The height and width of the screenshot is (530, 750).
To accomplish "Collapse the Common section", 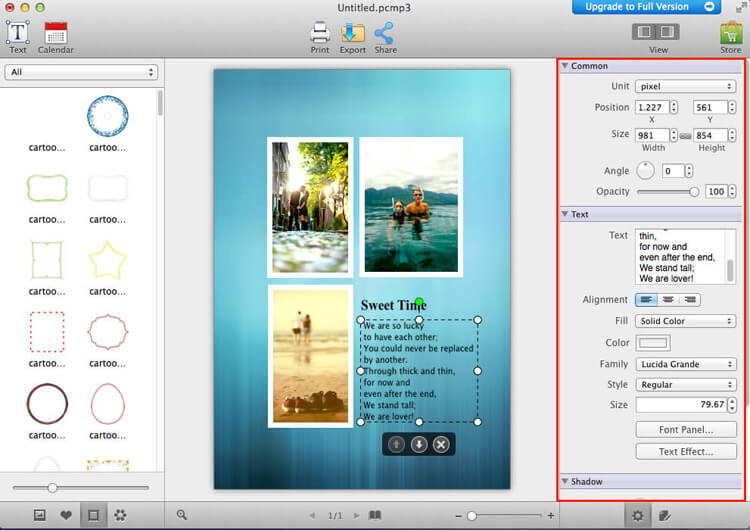I will pos(565,66).
